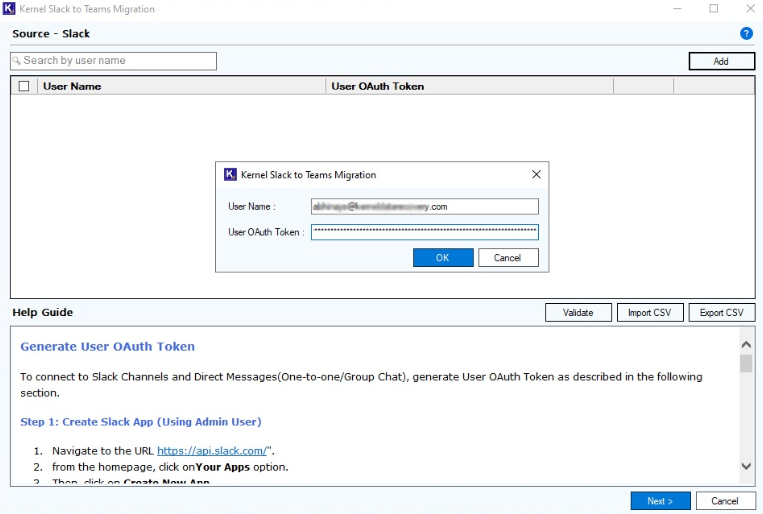Click Step 1: Create Slack App heading
The image size is (763, 514).
tap(141, 422)
